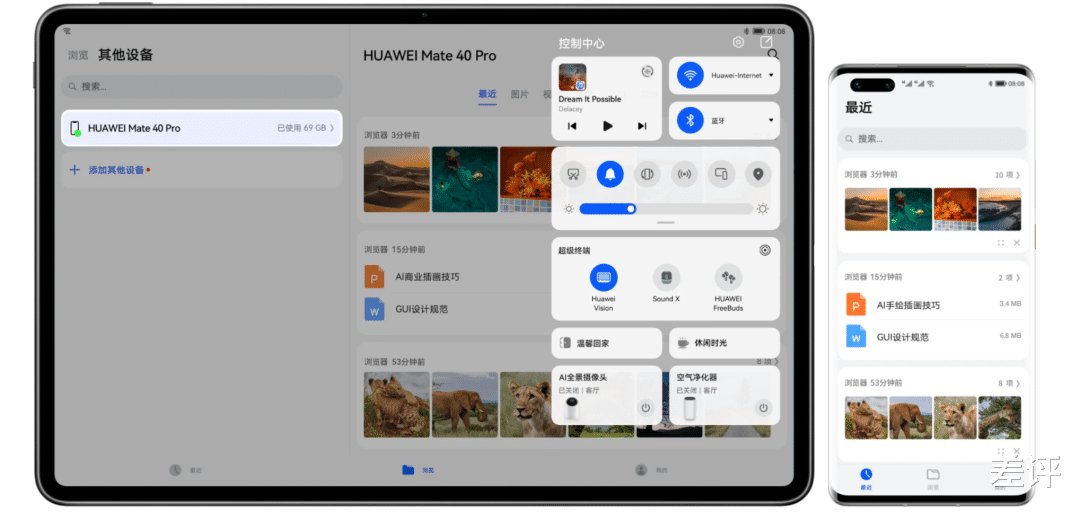Toggle the location pin shortcut
This screenshot has width=1080, height=512.
(758, 174)
